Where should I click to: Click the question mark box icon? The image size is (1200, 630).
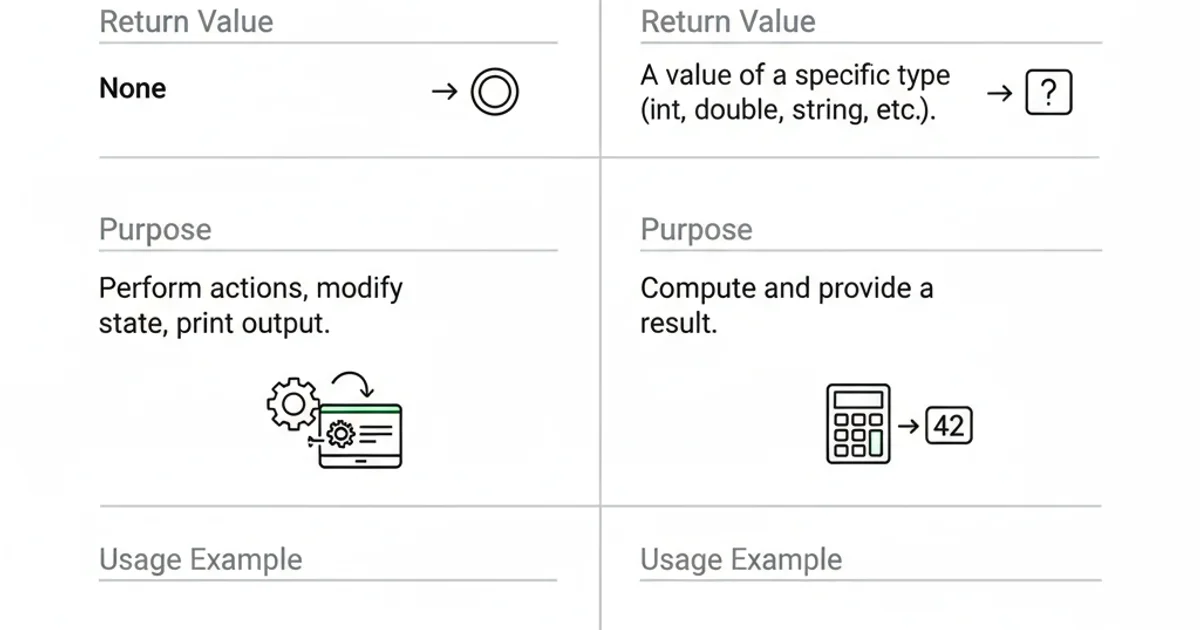[x=1048, y=94]
